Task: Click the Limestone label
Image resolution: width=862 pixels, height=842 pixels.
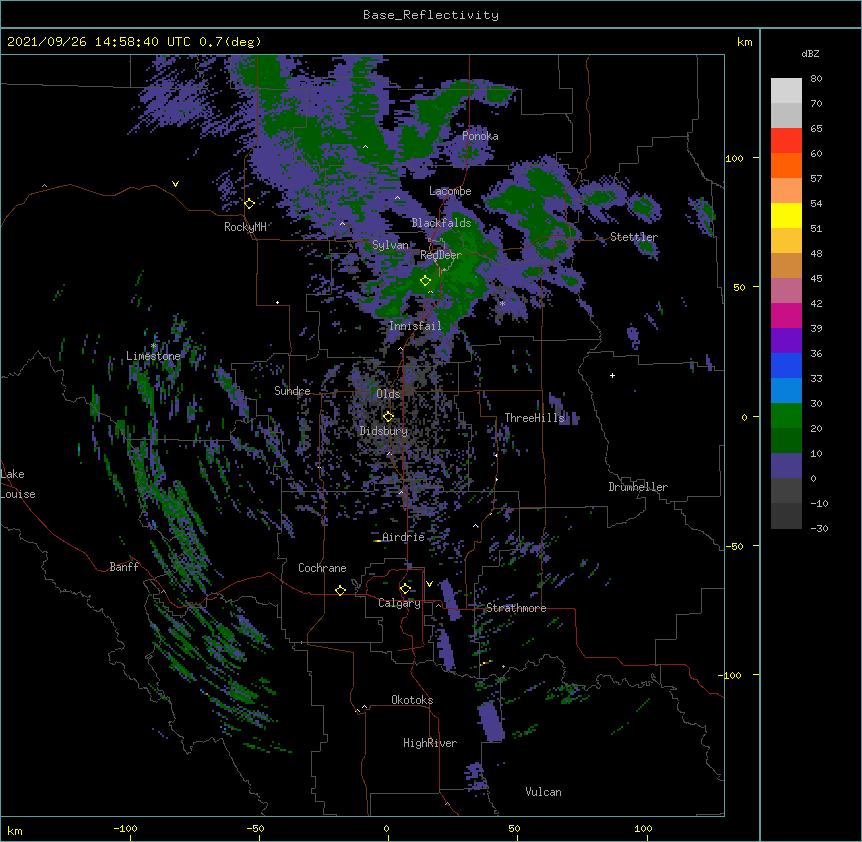Action: [x=153, y=356]
